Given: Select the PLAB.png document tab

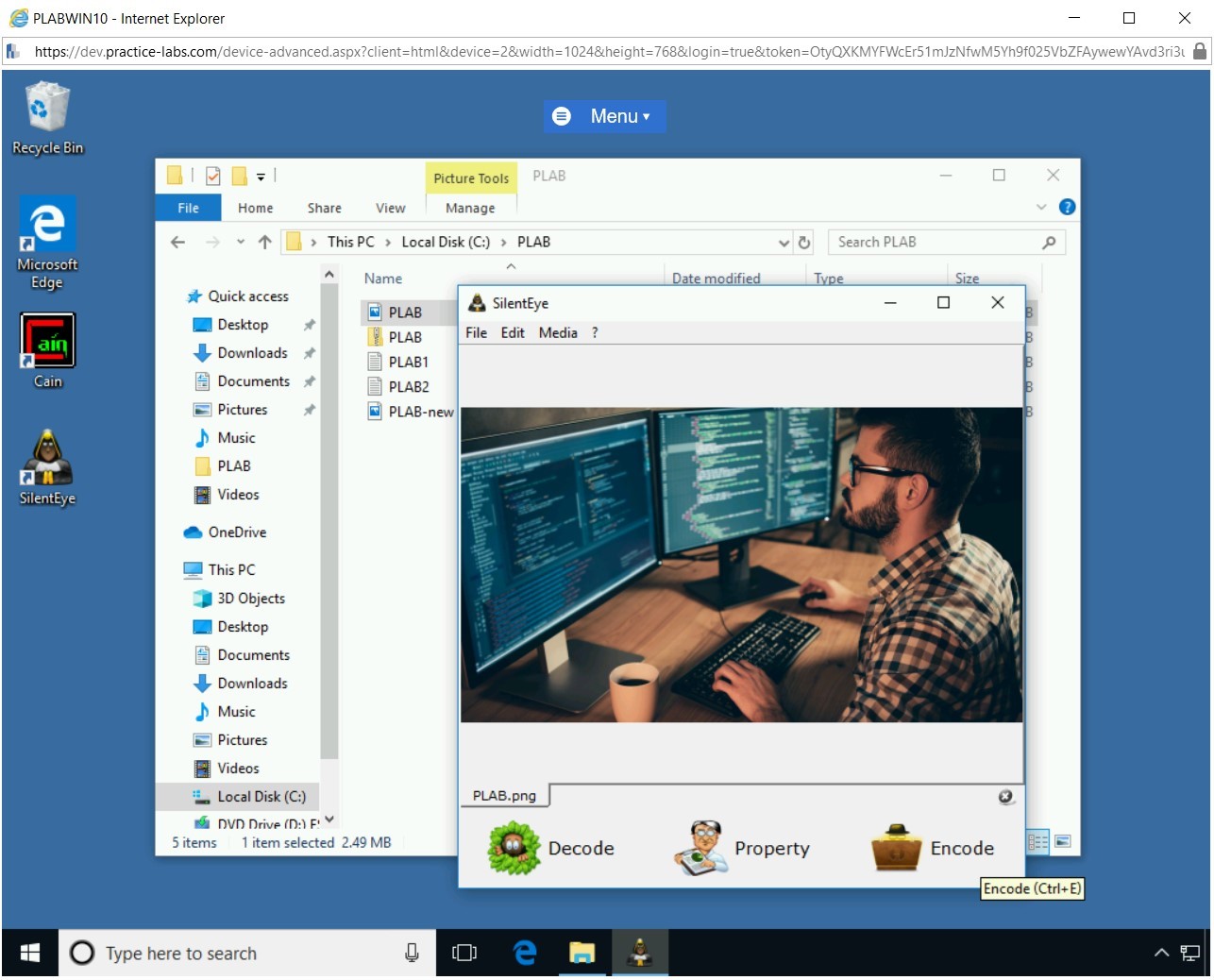Looking at the screenshot, I should tap(504, 796).
